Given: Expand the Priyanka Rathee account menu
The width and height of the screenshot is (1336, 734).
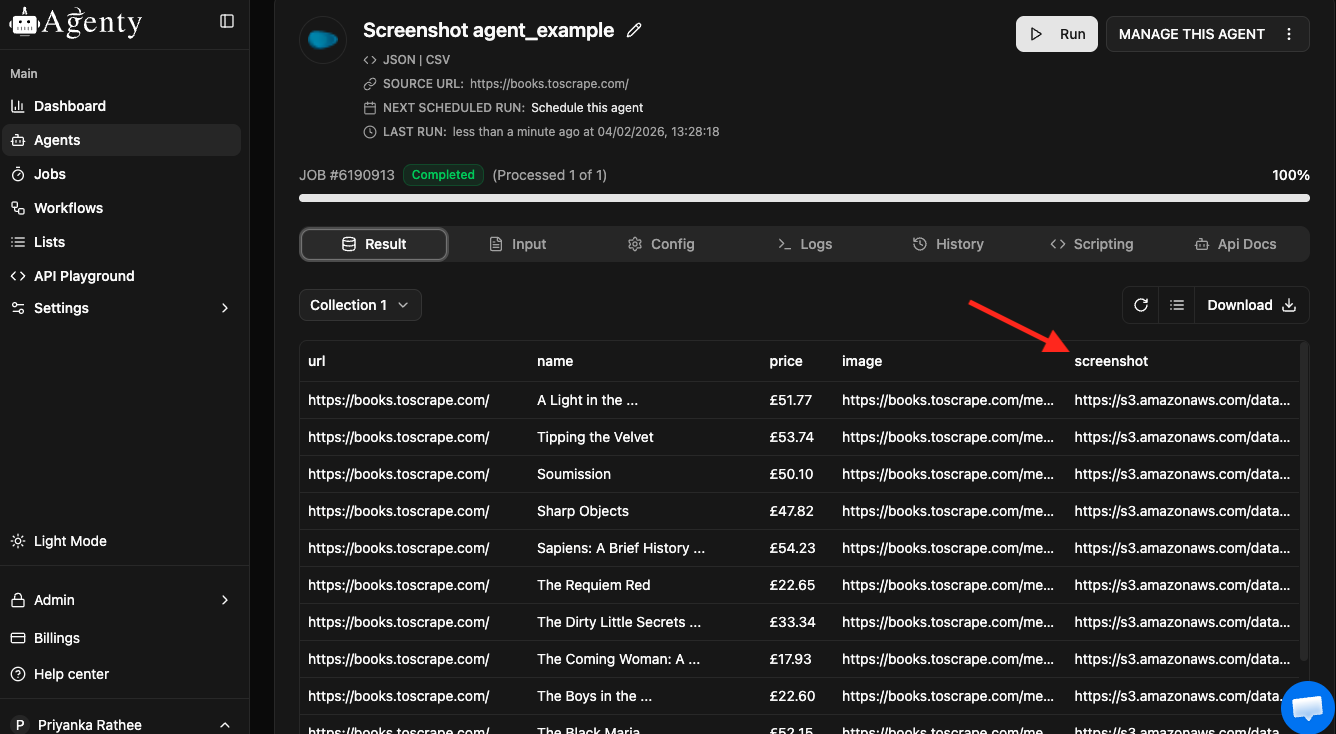Looking at the screenshot, I should (224, 725).
